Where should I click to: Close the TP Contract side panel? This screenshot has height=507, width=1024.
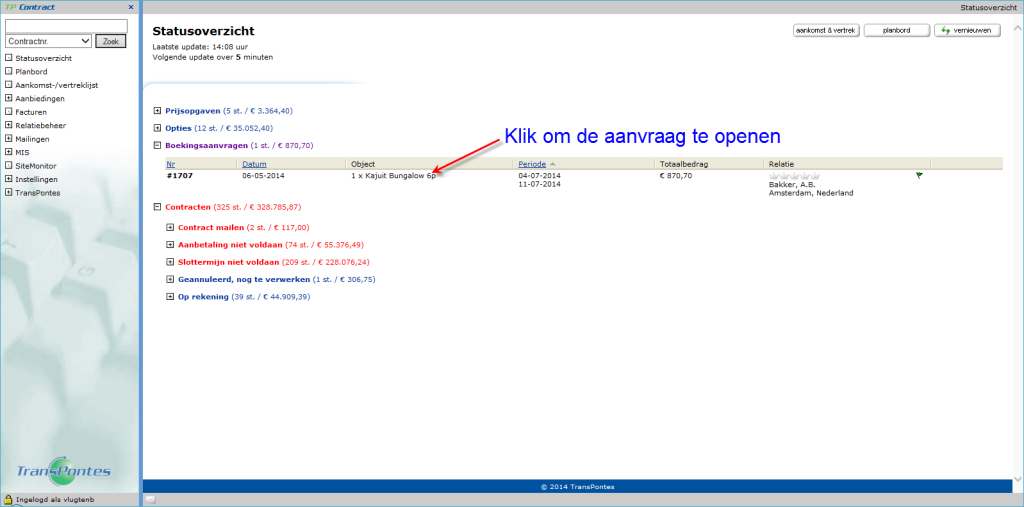(131, 7)
